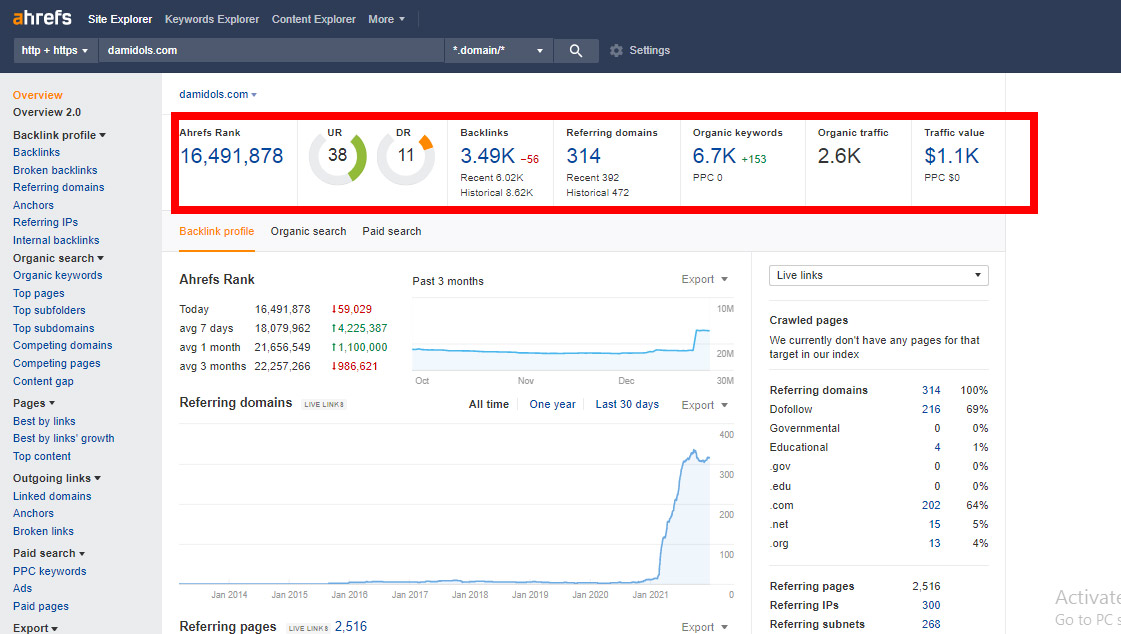The width and height of the screenshot is (1121, 634).
Task: Collapse the Paid search sidebar section
Action: (49, 553)
